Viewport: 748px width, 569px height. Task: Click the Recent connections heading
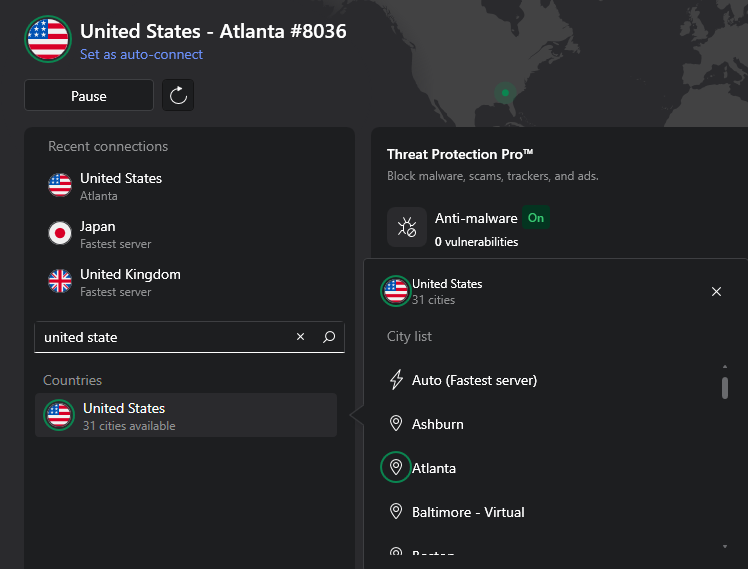pyautogui.click(x=108, y=146)
